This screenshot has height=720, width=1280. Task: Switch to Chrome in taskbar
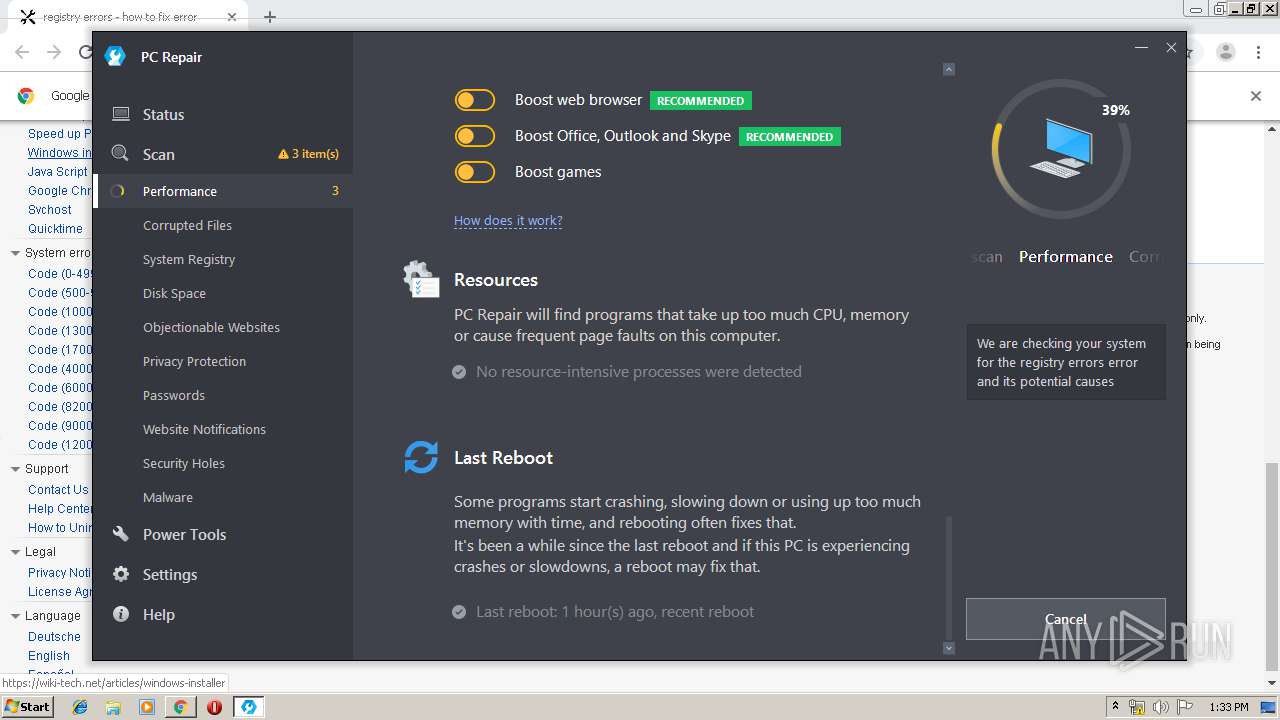180,707
